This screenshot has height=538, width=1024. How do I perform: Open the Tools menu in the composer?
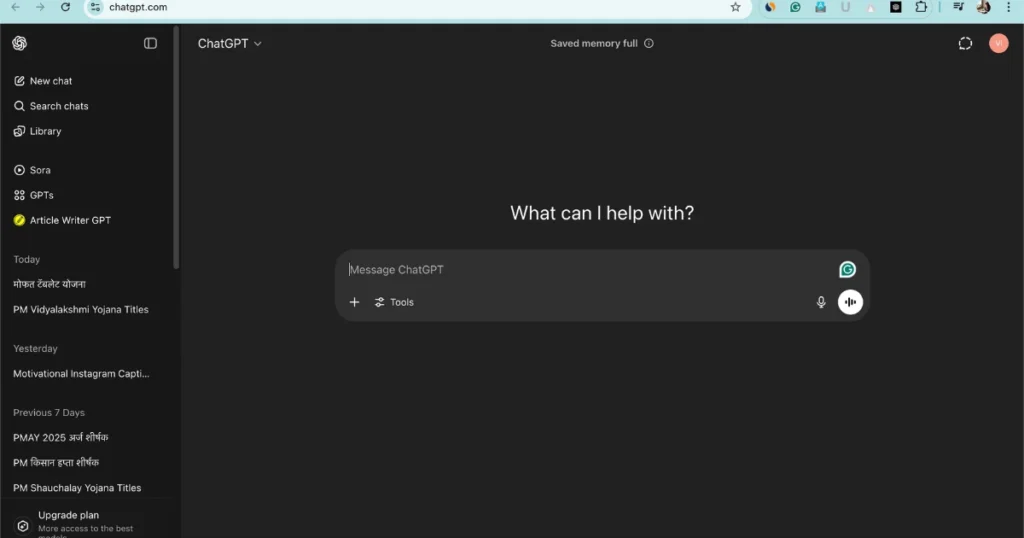coord(394,302)
